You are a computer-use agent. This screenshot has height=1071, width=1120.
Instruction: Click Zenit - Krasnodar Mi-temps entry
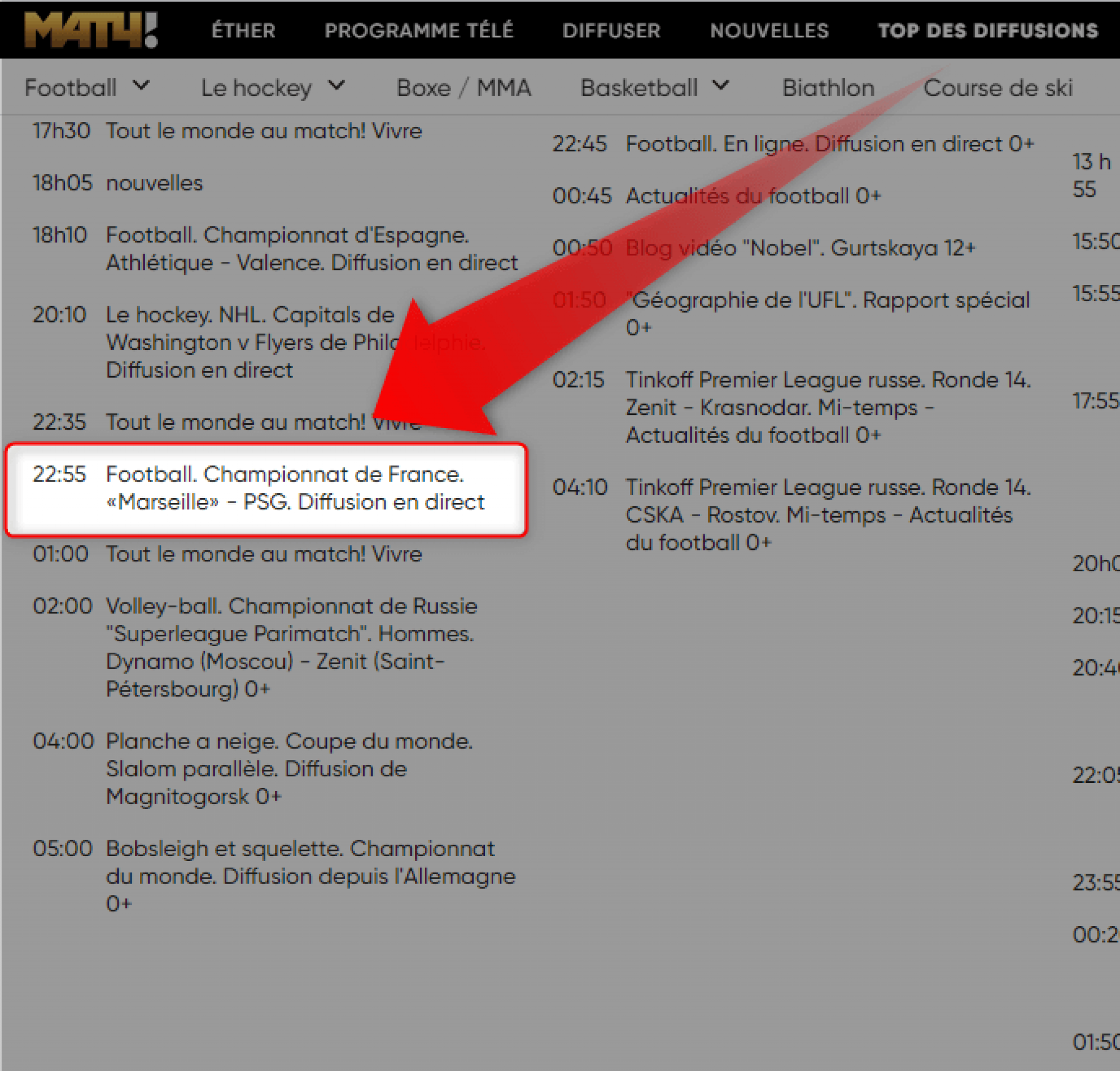point(791,407)
